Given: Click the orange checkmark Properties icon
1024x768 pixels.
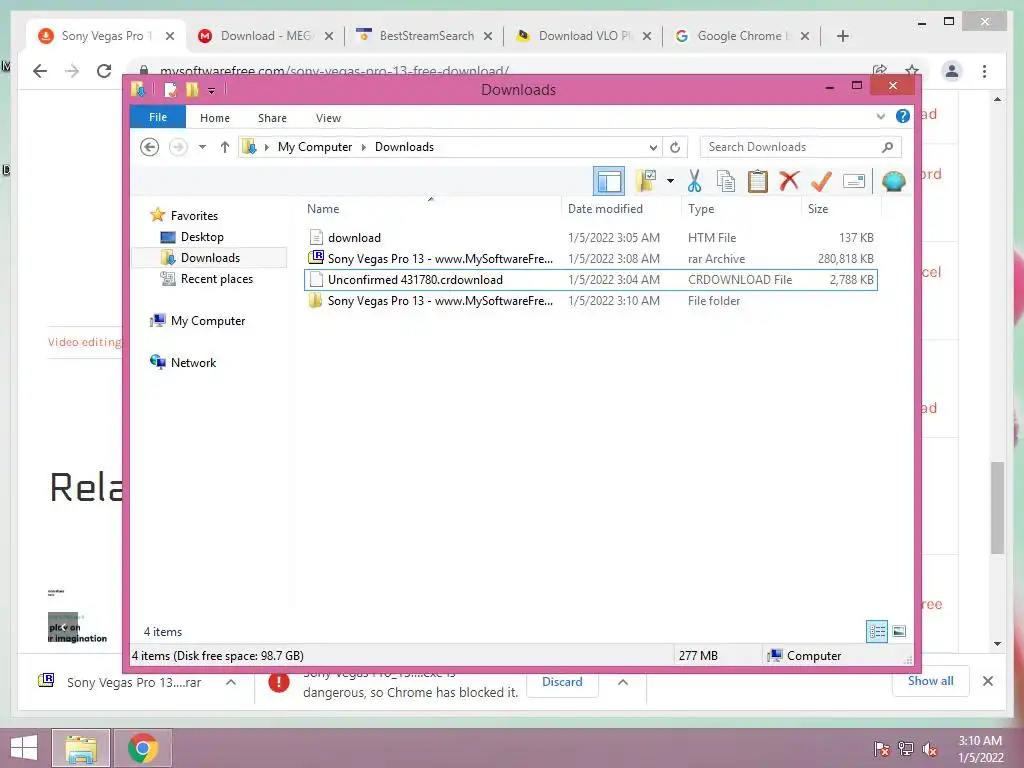Looking at the screenshot, I should click(x=821, y=181).
